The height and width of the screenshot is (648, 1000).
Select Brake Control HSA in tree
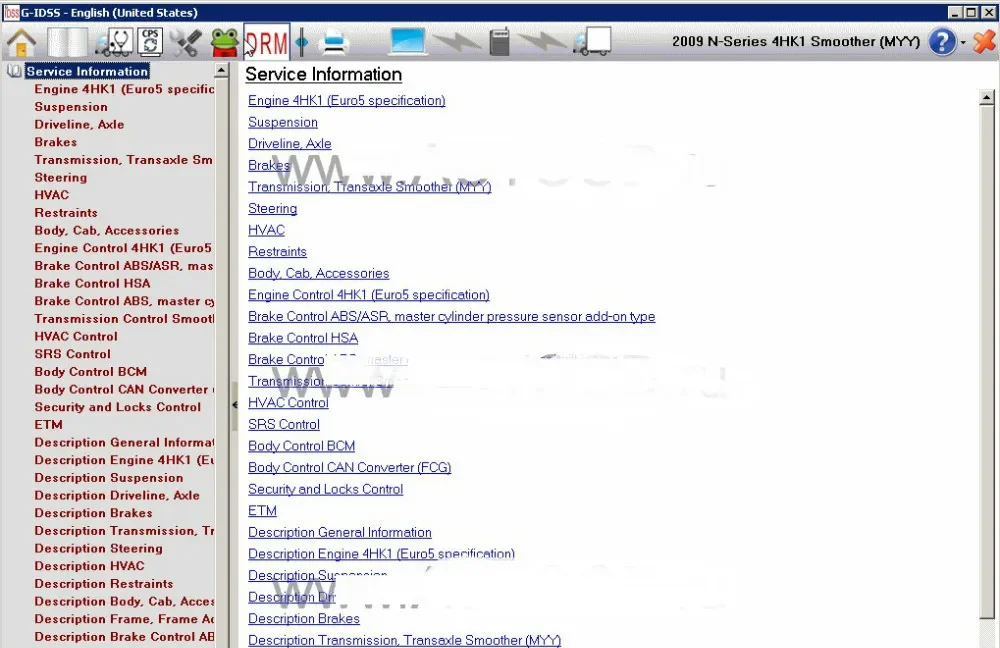[92, 283]
